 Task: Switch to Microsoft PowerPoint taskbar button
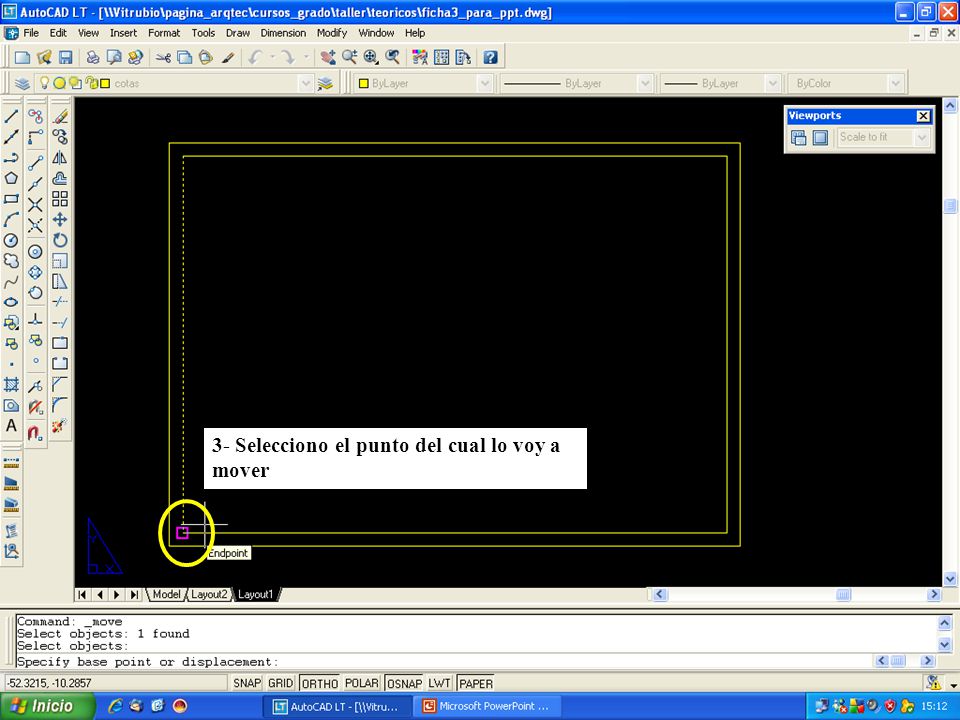pyautogui.click(x=488, y=707)
